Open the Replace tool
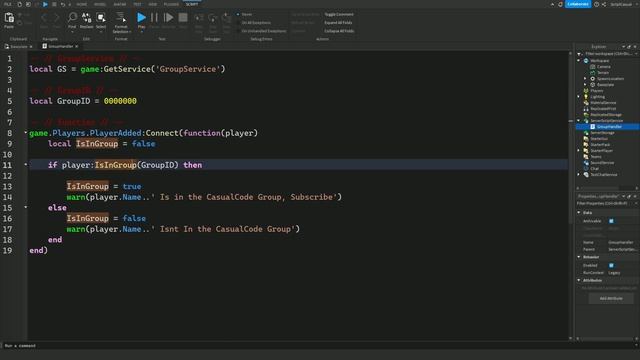The height and width of the screenshot is (360, 640). [x=87, y=20]
